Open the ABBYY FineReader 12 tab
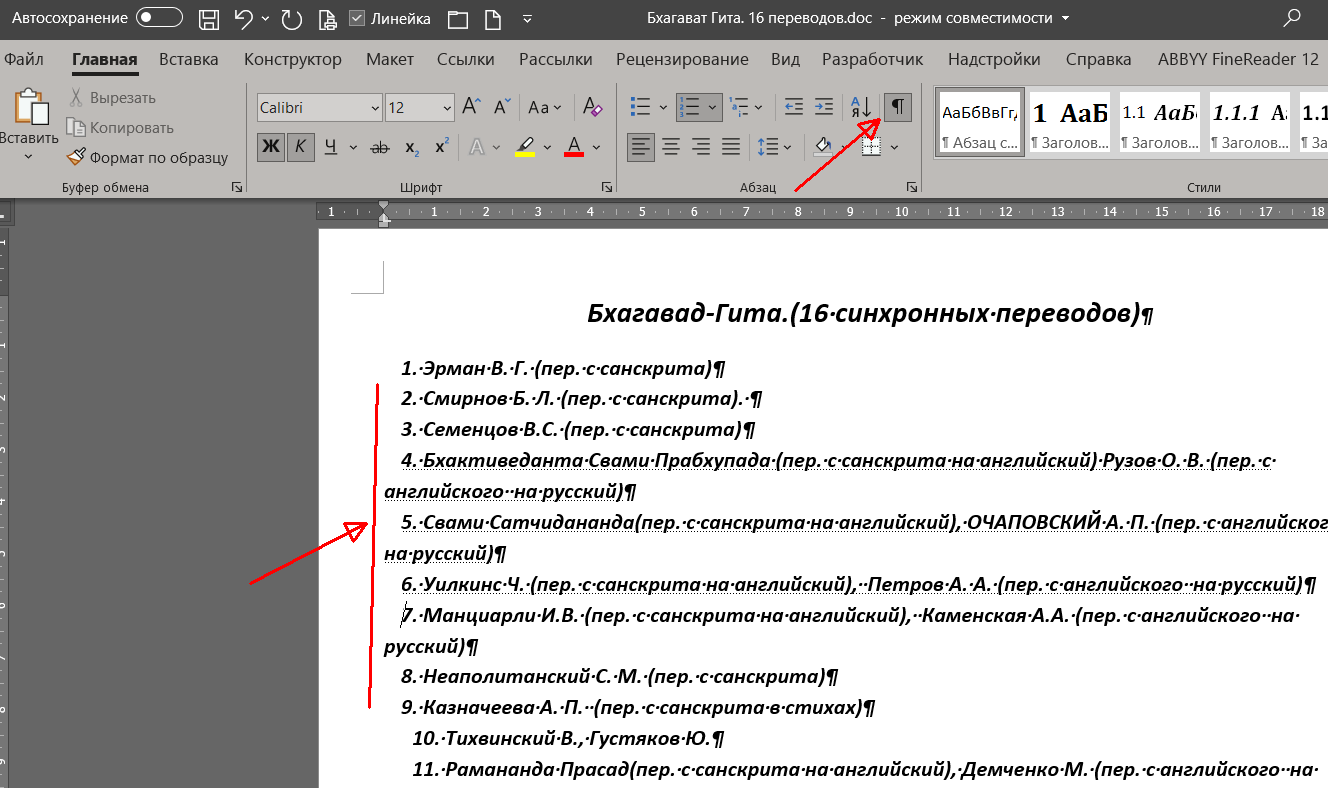The height and width of the screenshot is (788, 1328). pos(1238,59)
